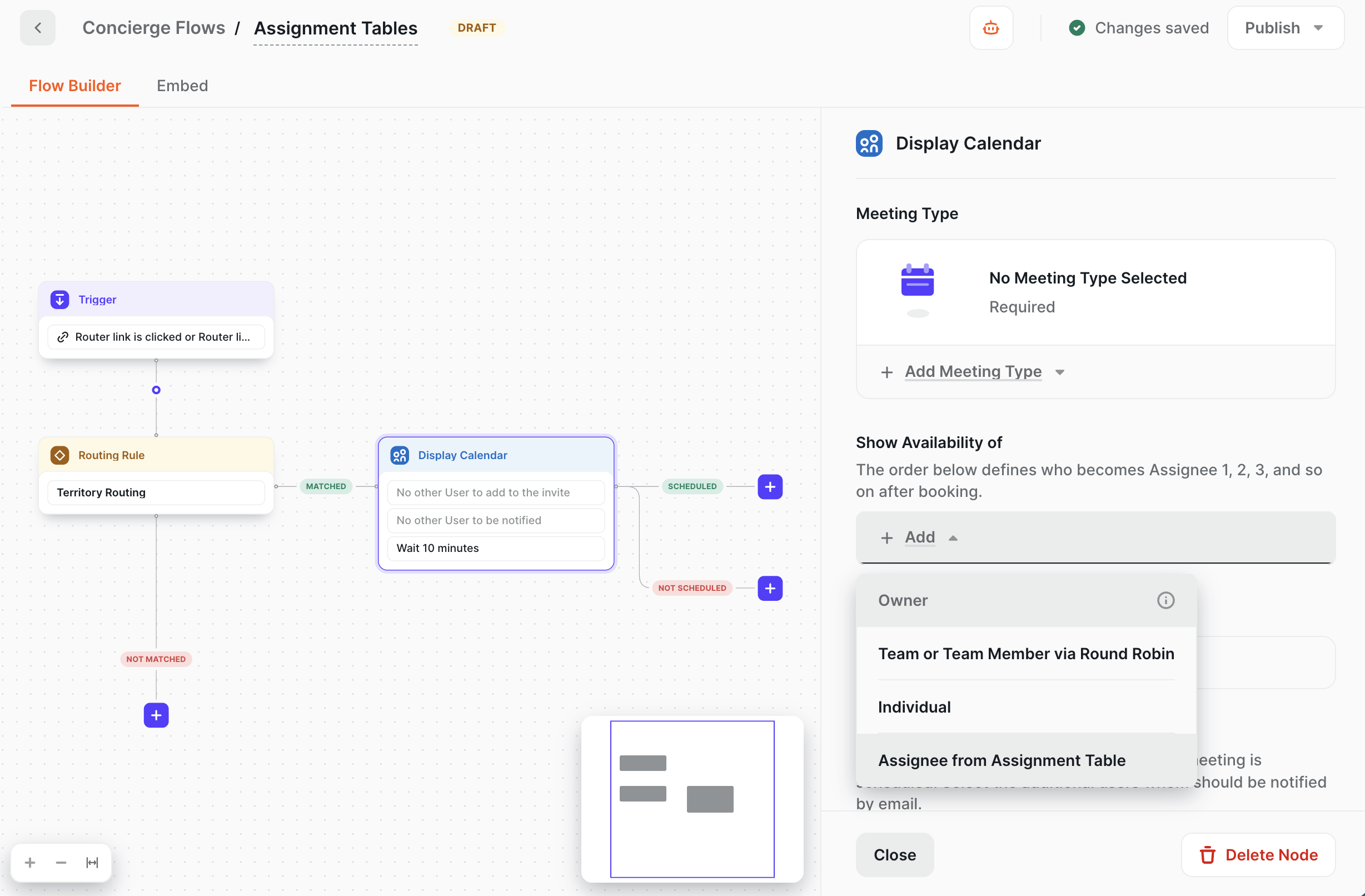Add a step after the SCHEDULED branch
1365x896 pixels.
(x=770, y=486)
